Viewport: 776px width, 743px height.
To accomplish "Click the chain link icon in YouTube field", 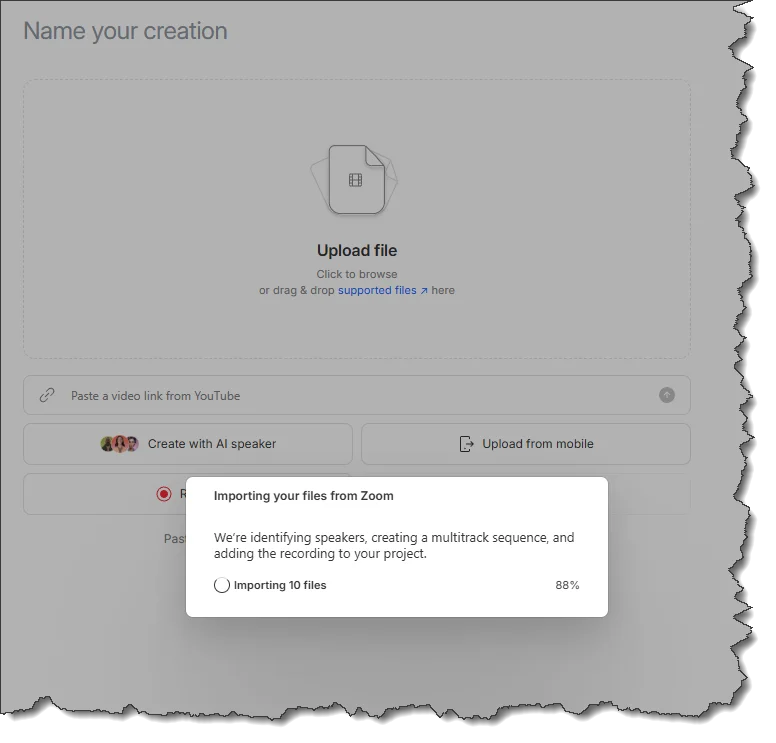I will tap(47, 395).
